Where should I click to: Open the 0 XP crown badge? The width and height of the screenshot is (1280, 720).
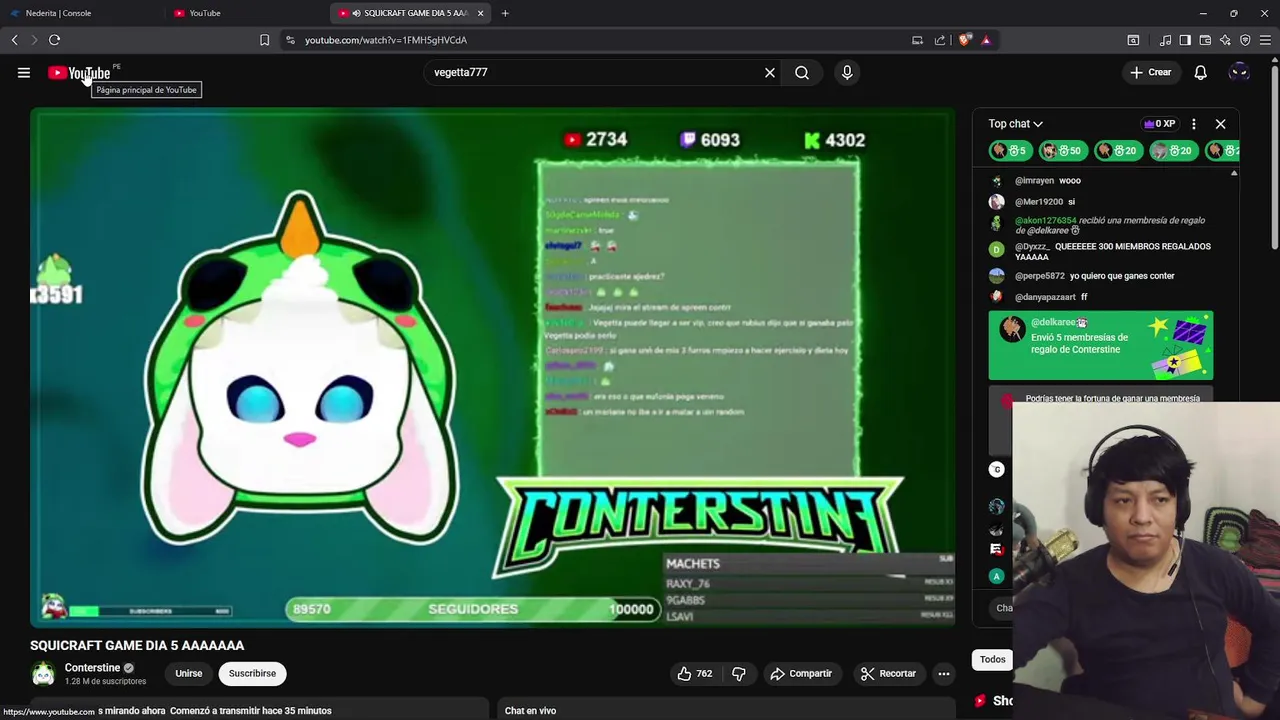pos(1159,124)
